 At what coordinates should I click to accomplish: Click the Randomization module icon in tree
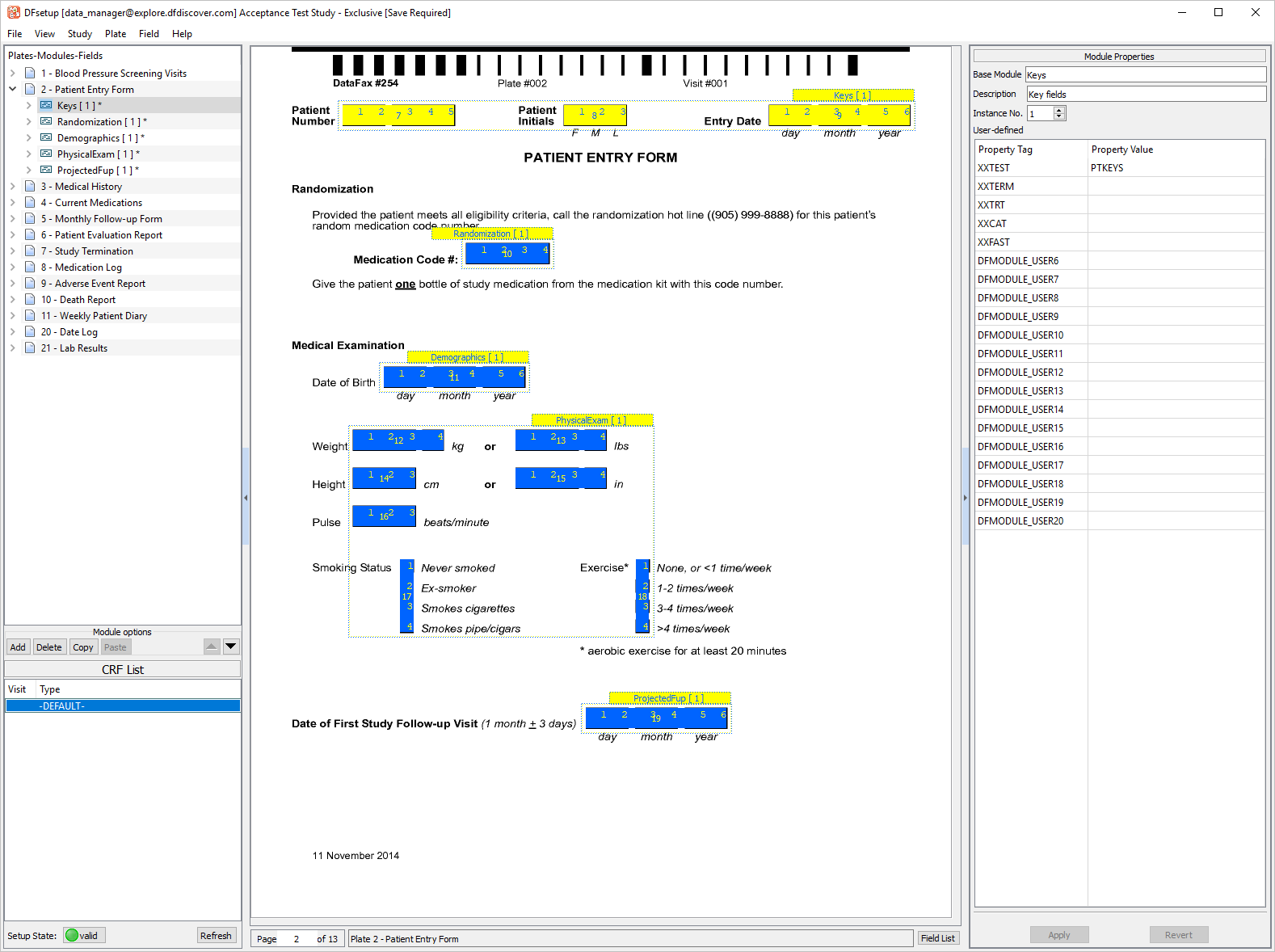click(46, 122)
